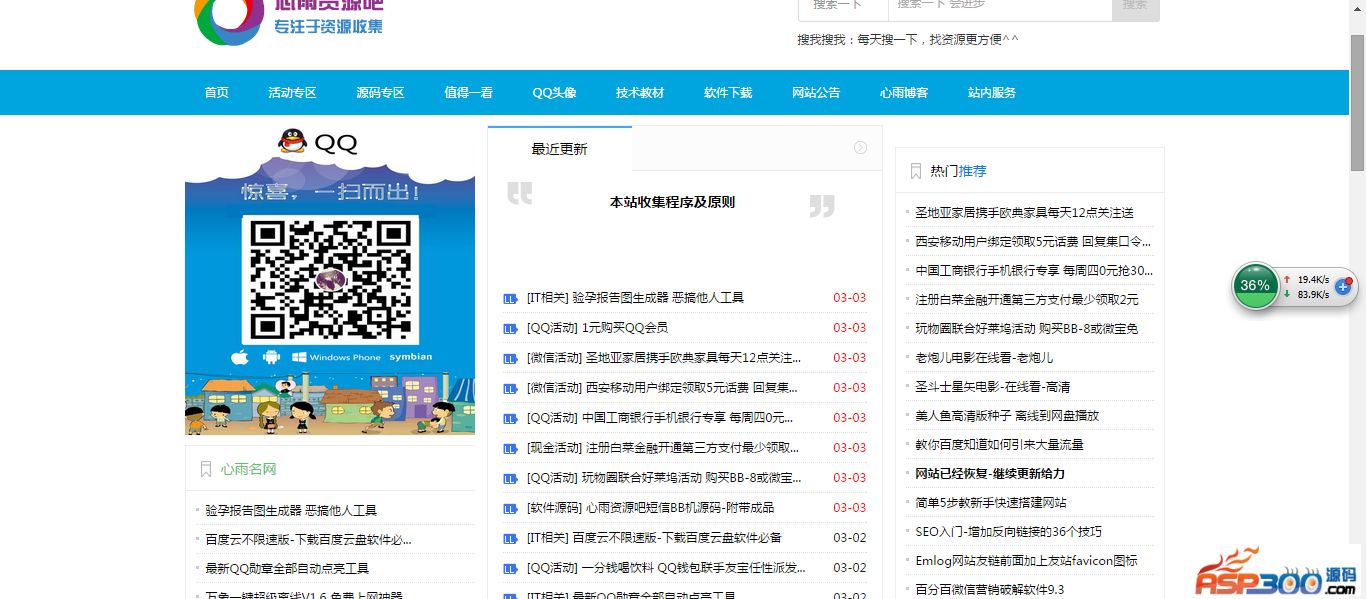This screenshot has width=1366, height=599.
Task: Open 网站已经恢复-继续更新给力 link
Action: coord(990,474)
